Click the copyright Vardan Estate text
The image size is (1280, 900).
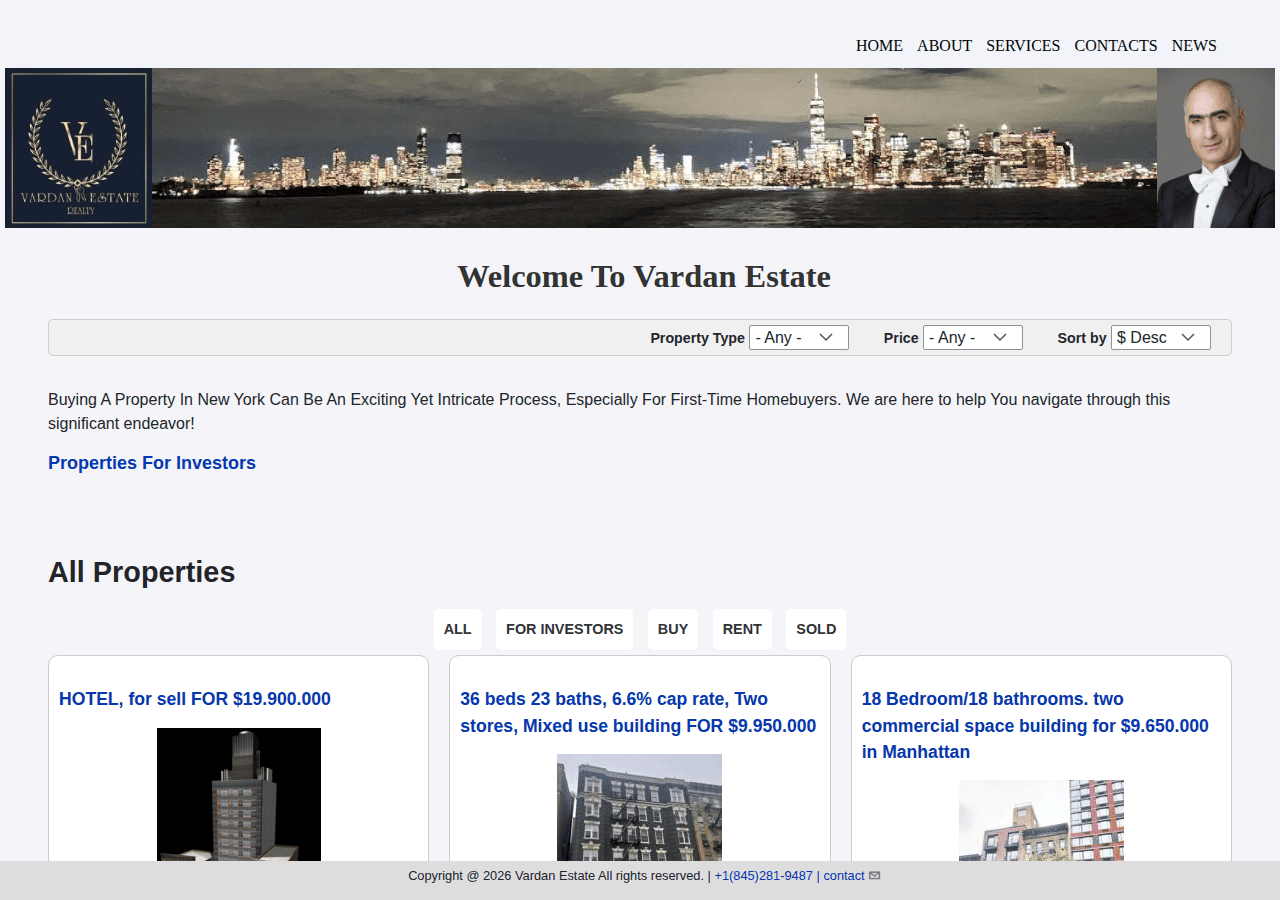tap(556, 876)
